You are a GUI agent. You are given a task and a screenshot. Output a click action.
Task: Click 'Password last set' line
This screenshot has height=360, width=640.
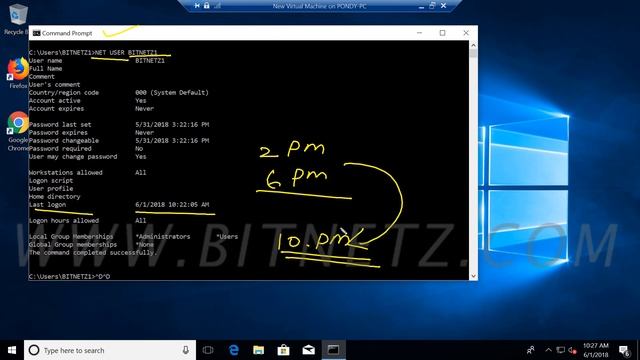click(60, 124)
